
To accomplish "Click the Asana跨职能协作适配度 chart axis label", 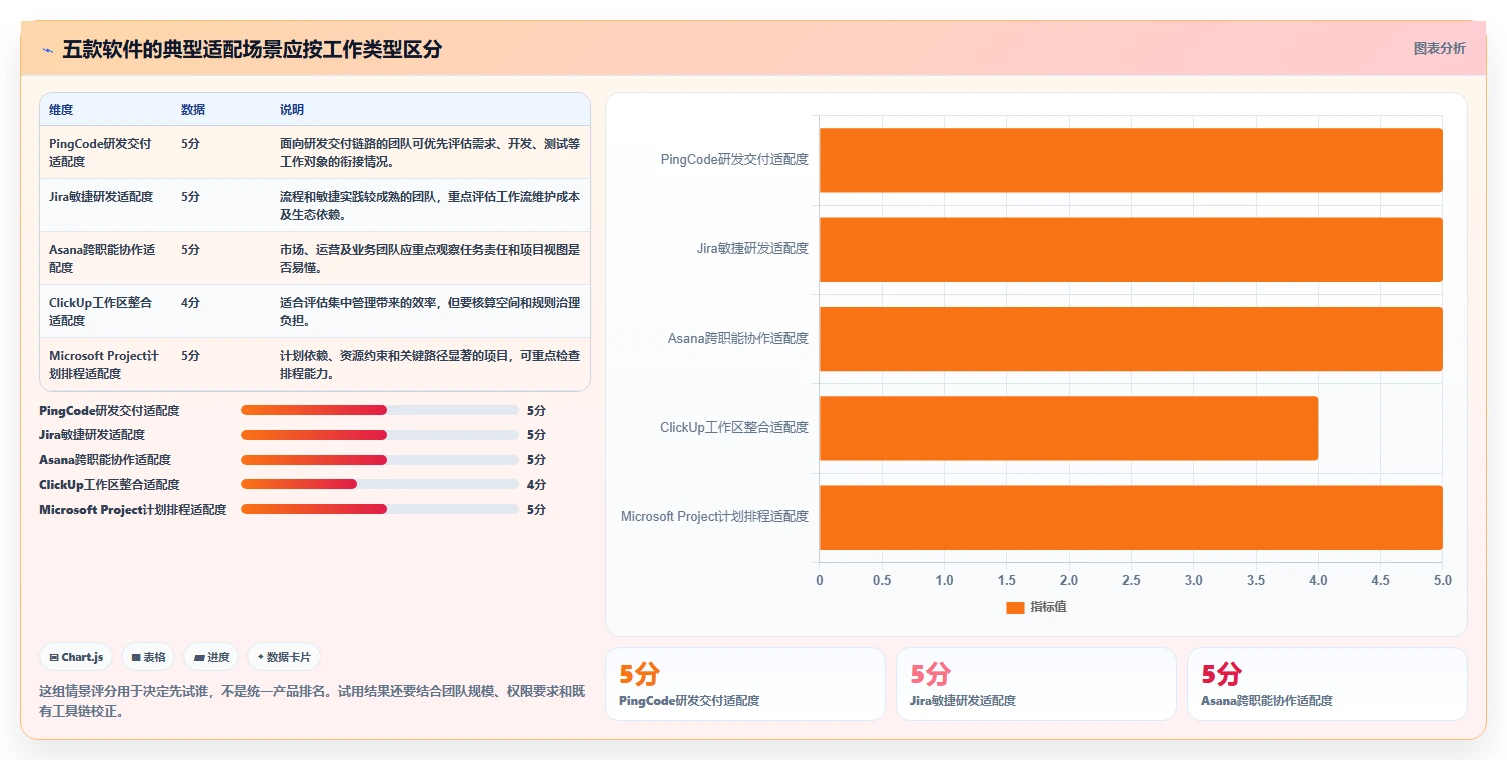I will pyautogui.click(x=738, y=338).
